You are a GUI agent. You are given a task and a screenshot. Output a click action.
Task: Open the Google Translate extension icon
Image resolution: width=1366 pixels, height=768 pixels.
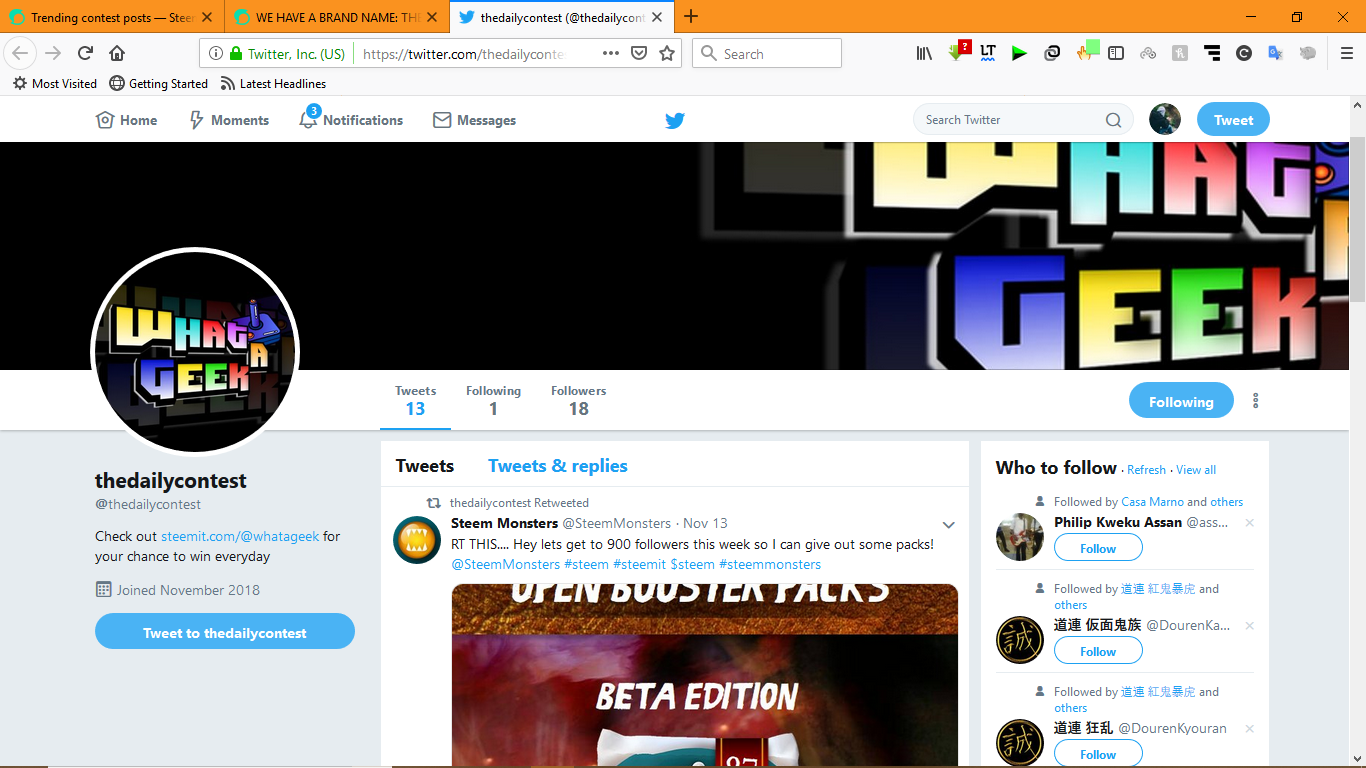[x=1275, y=54]
